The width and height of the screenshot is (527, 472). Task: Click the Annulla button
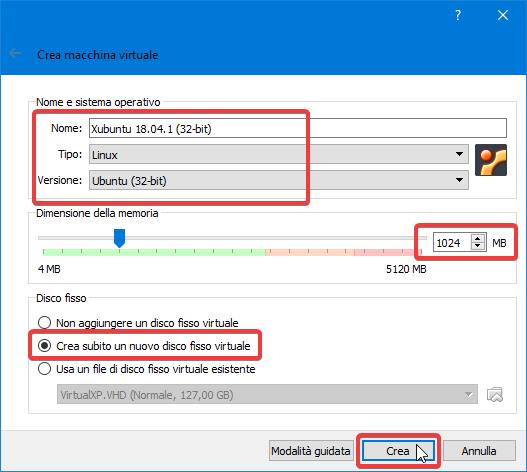(479, 451)
